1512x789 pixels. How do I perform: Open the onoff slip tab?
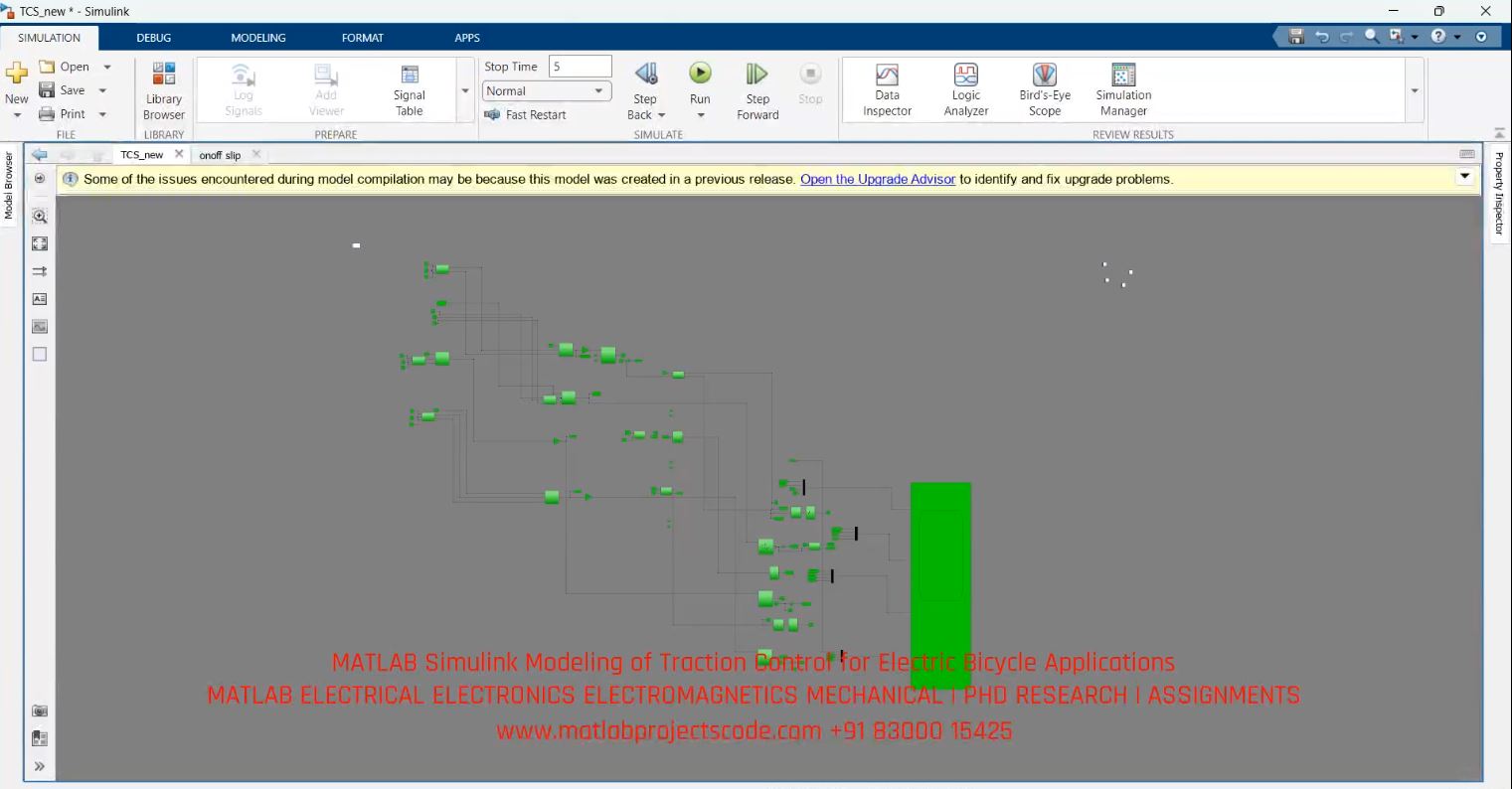(x=221, y=155)
